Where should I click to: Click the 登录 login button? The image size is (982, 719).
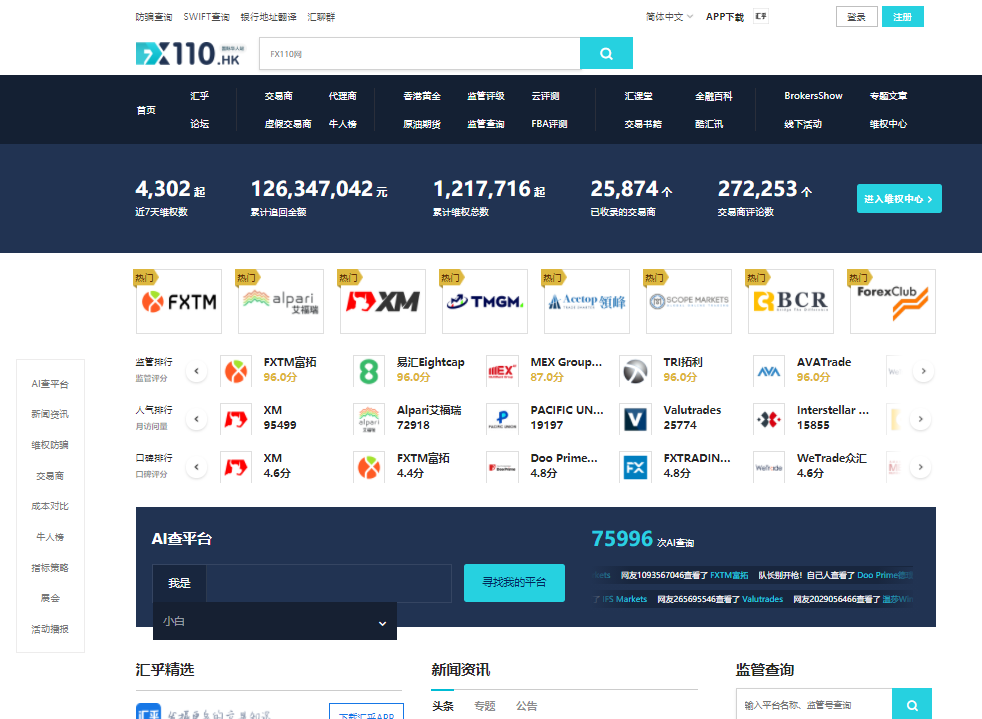tap(857, 17)
